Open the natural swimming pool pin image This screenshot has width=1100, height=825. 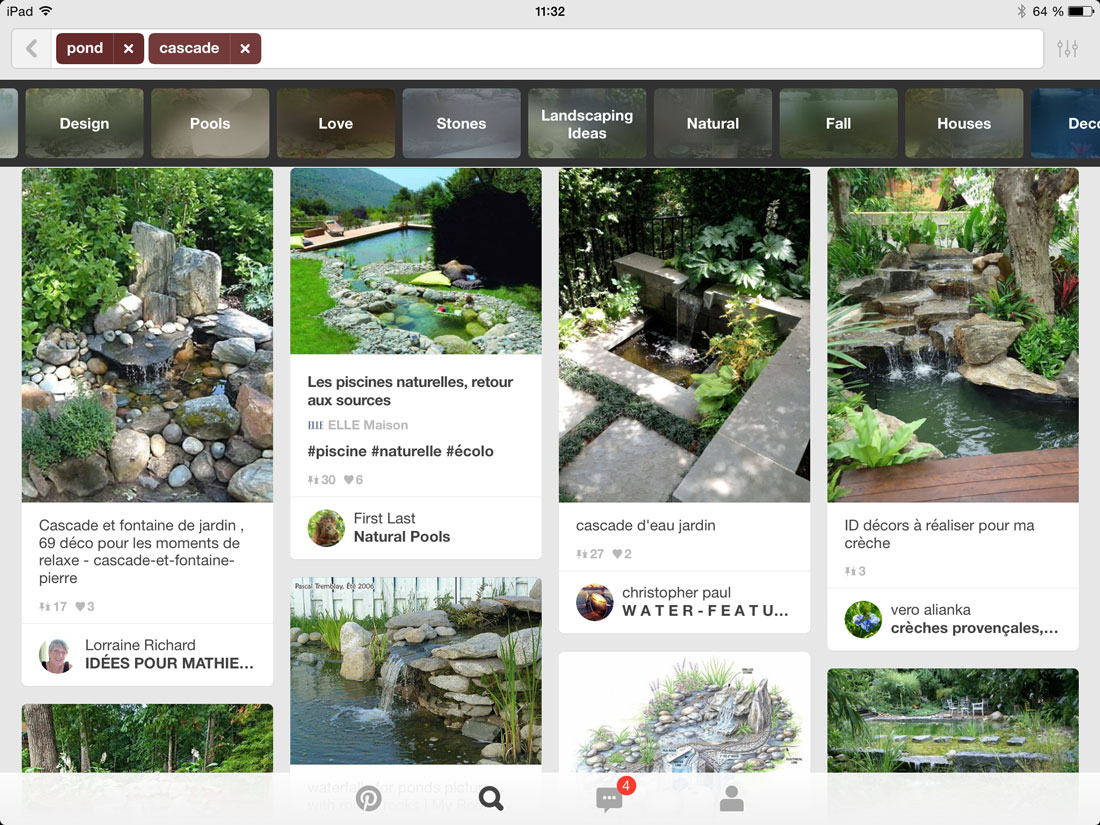pyautogui.click(x=416, y=261)
